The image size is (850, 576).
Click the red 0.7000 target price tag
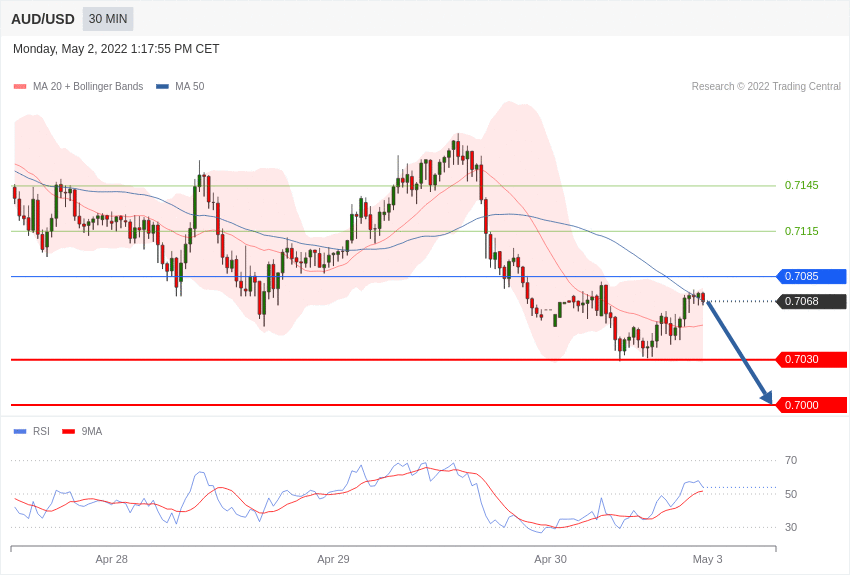pyautogui.click(x=812, y=405)
